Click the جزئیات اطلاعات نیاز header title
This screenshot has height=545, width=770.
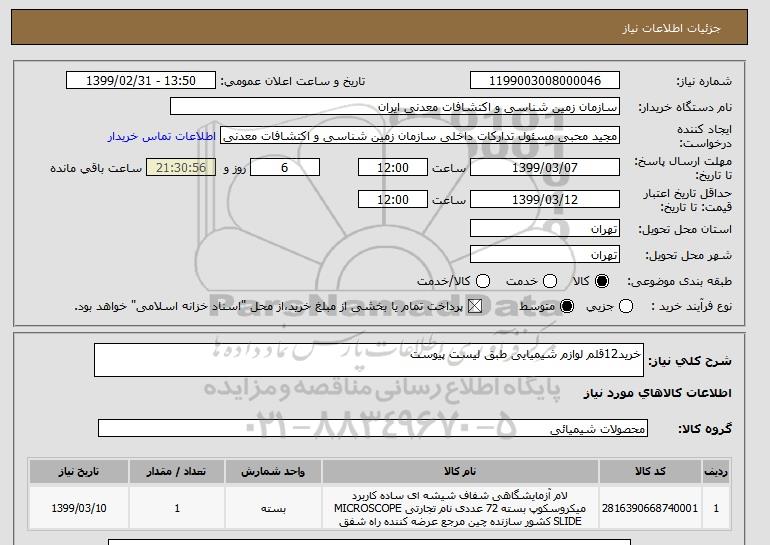pyautogui.click(x=671, y=28)
